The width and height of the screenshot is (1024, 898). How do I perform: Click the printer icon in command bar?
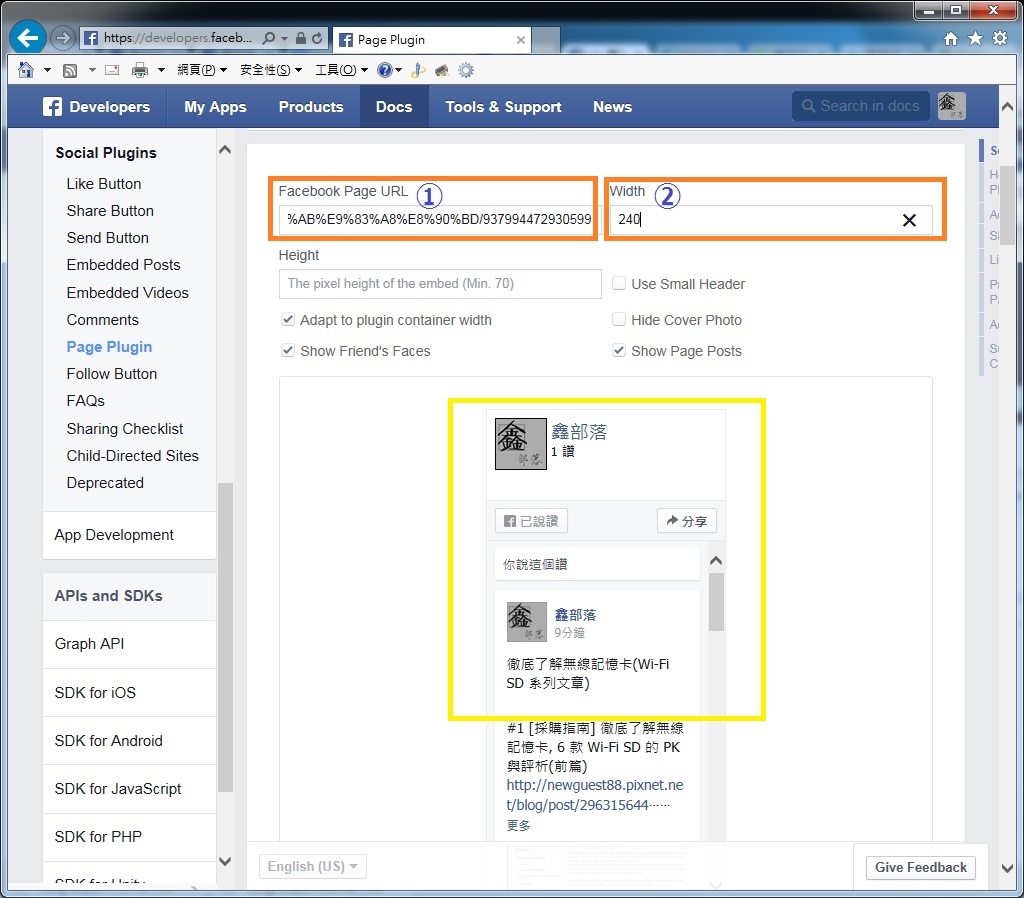140,70
